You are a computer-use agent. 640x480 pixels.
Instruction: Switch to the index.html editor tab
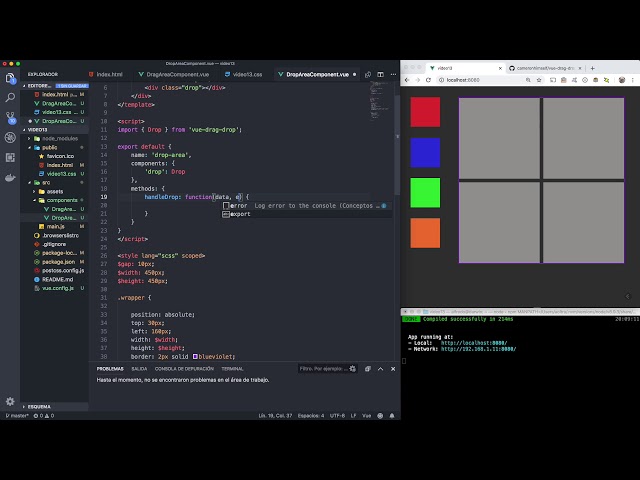tap(106, 74)
